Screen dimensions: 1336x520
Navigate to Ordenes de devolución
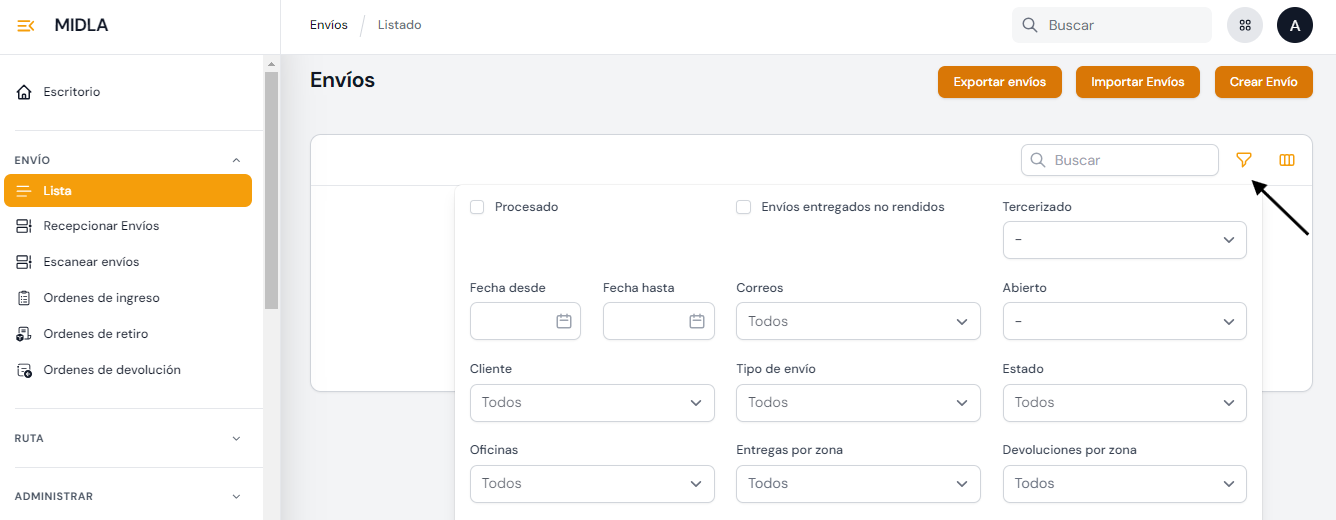pyautogui.click(x=111, y=370)
